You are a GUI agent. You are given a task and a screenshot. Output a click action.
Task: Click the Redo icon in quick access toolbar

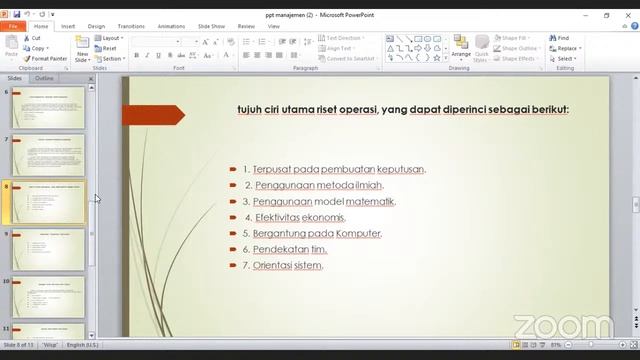42,14
